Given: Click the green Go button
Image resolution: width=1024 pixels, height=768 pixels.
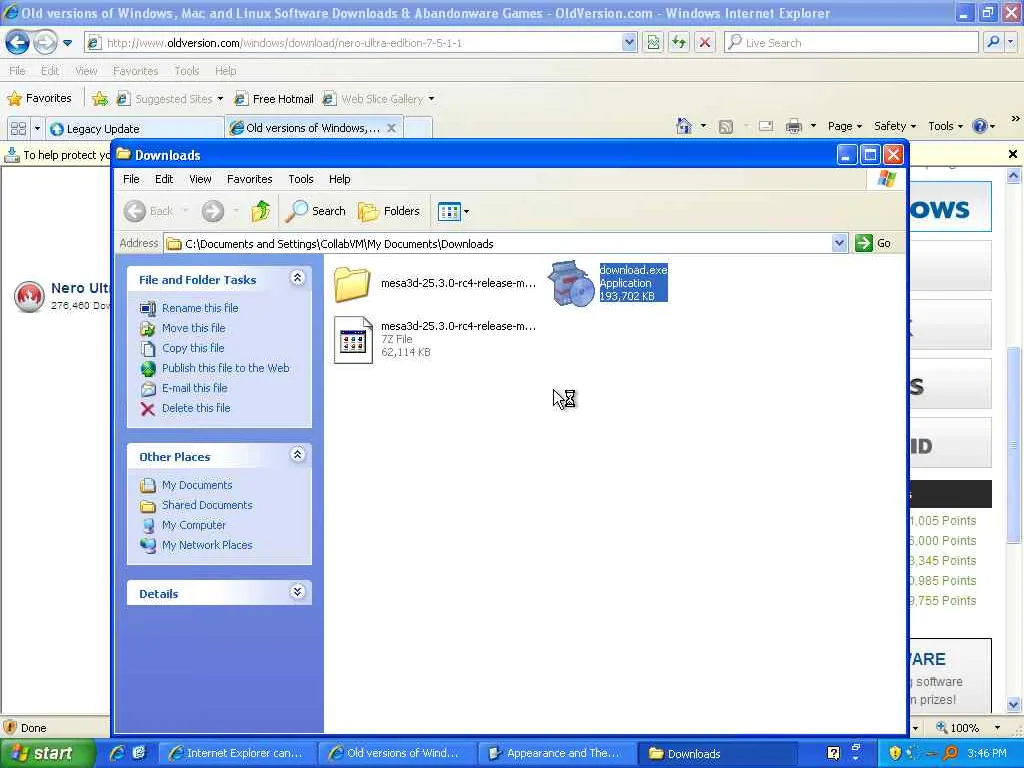Looking at the screenshot, I should [x=873, y=243].
